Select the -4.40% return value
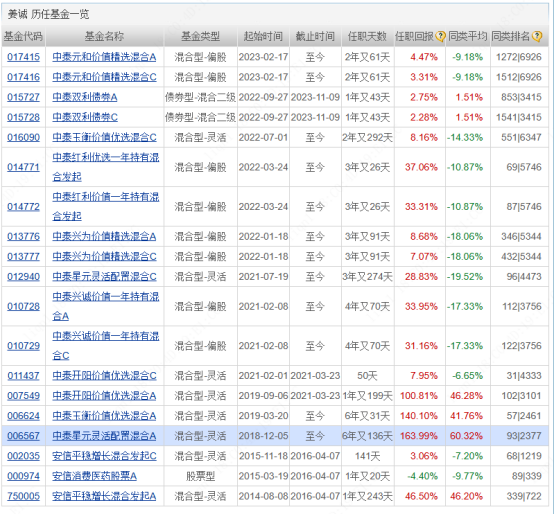 (x=423, y=476)
